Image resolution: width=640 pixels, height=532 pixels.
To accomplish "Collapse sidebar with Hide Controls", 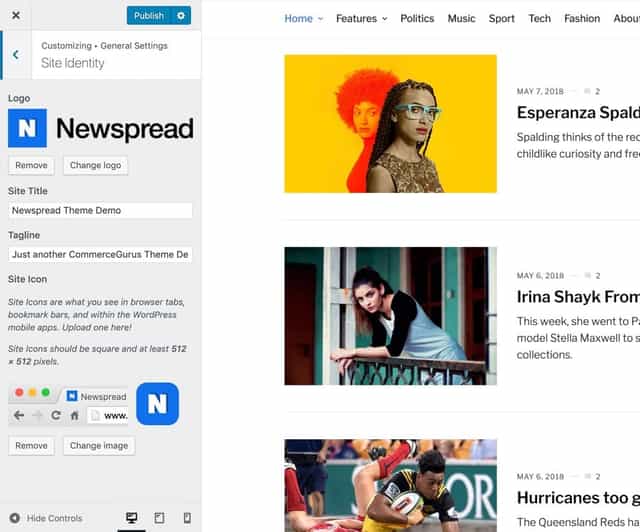I will pos(46,518).
